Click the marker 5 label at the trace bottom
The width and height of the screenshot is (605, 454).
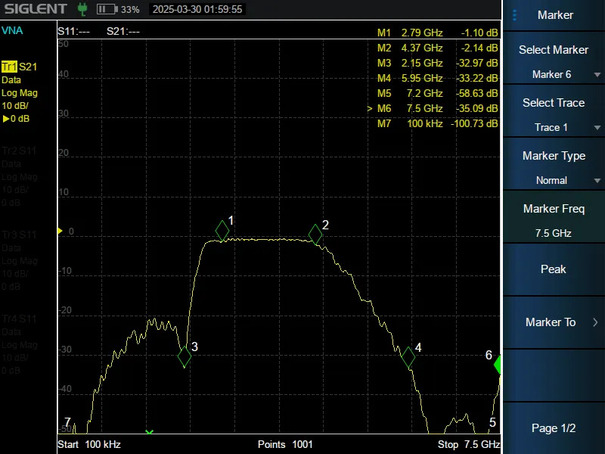tap(492, 422)
